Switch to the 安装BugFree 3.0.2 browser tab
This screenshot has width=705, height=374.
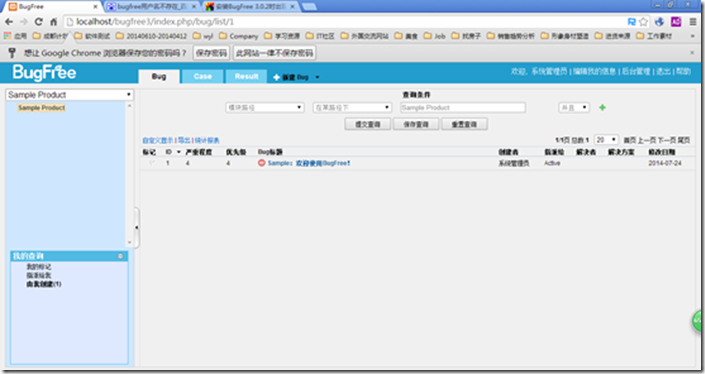pos(250,7)
